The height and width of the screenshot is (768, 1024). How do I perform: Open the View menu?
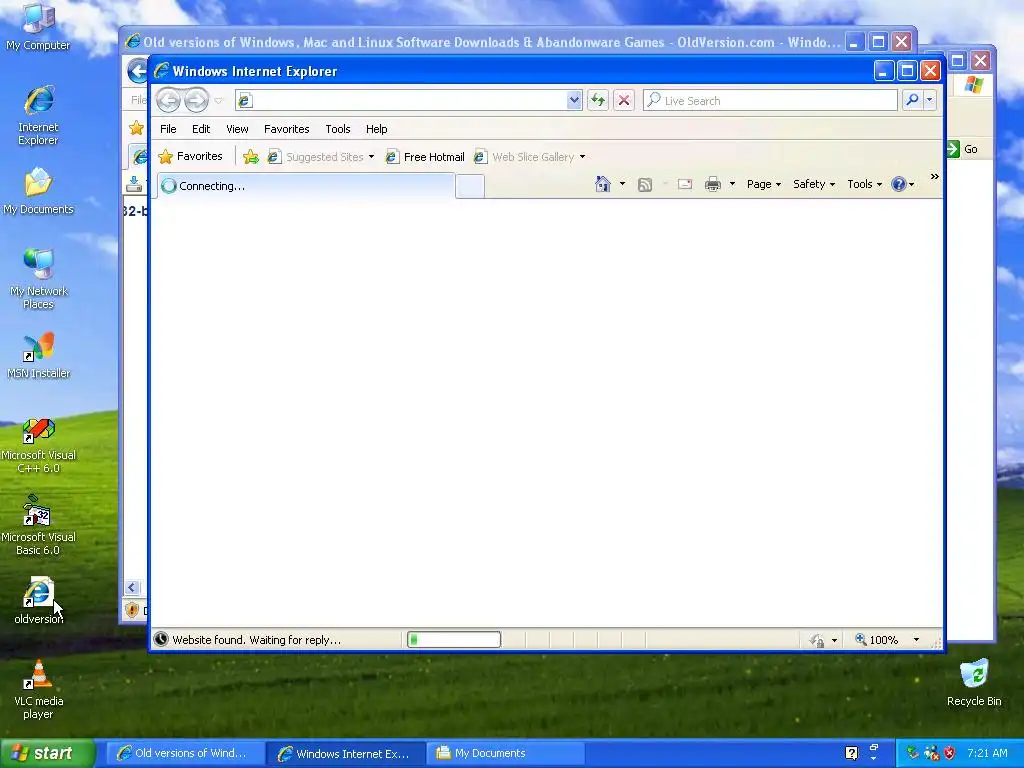(x=237, y=129)
